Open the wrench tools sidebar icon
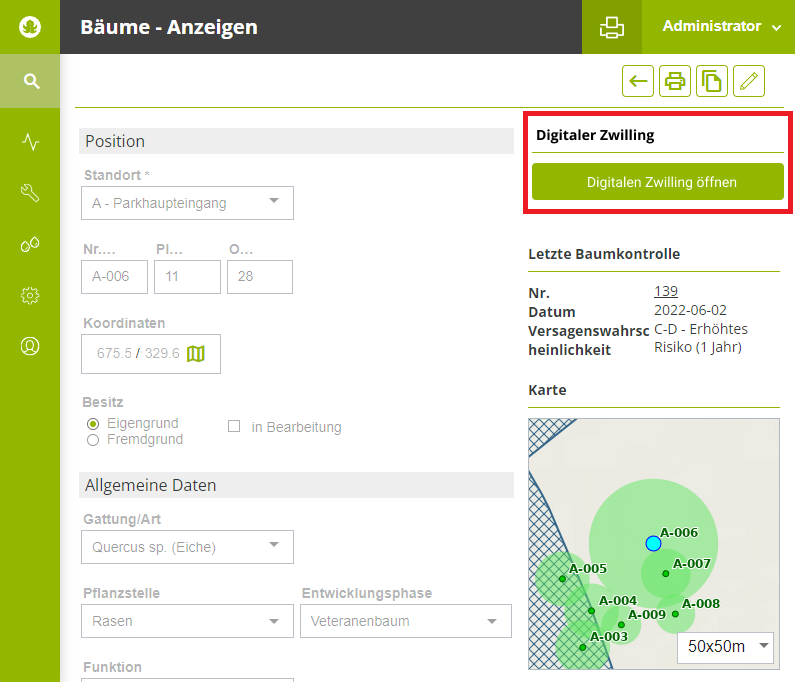 pos(30,193)
